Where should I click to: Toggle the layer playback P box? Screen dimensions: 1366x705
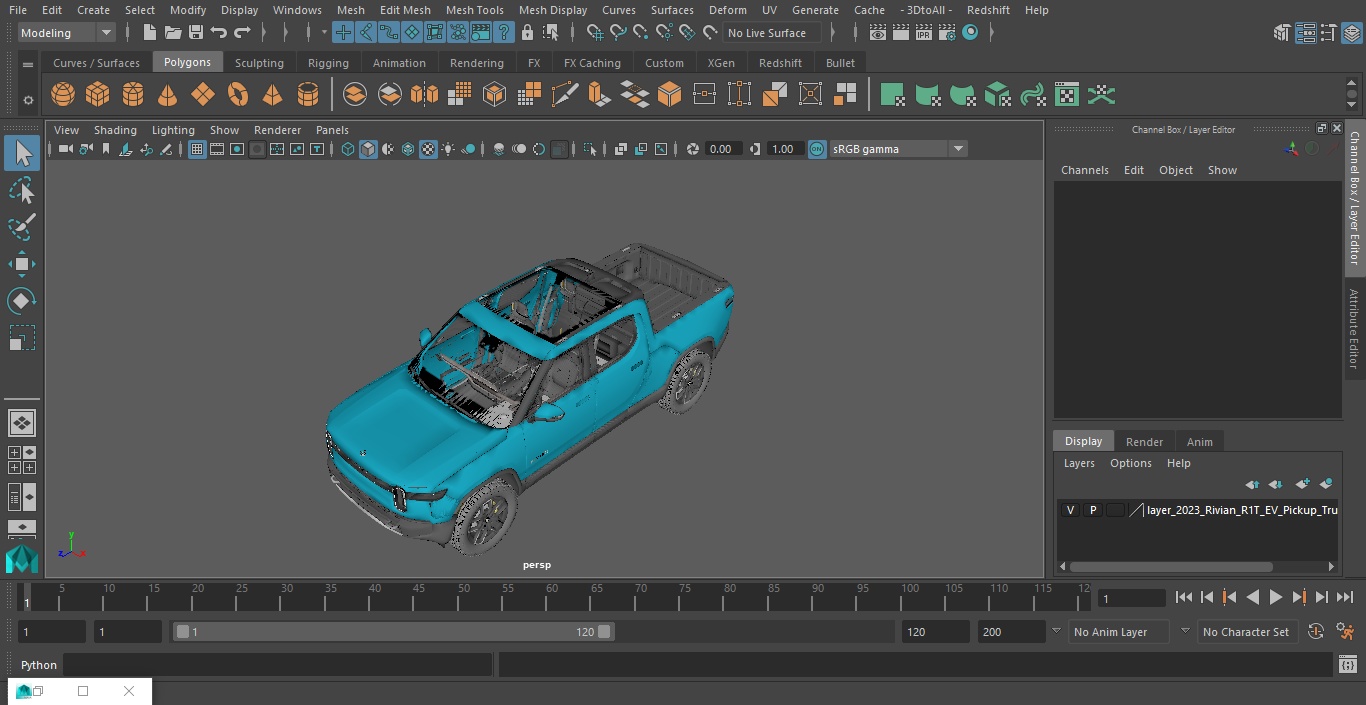coord(1092,510)
